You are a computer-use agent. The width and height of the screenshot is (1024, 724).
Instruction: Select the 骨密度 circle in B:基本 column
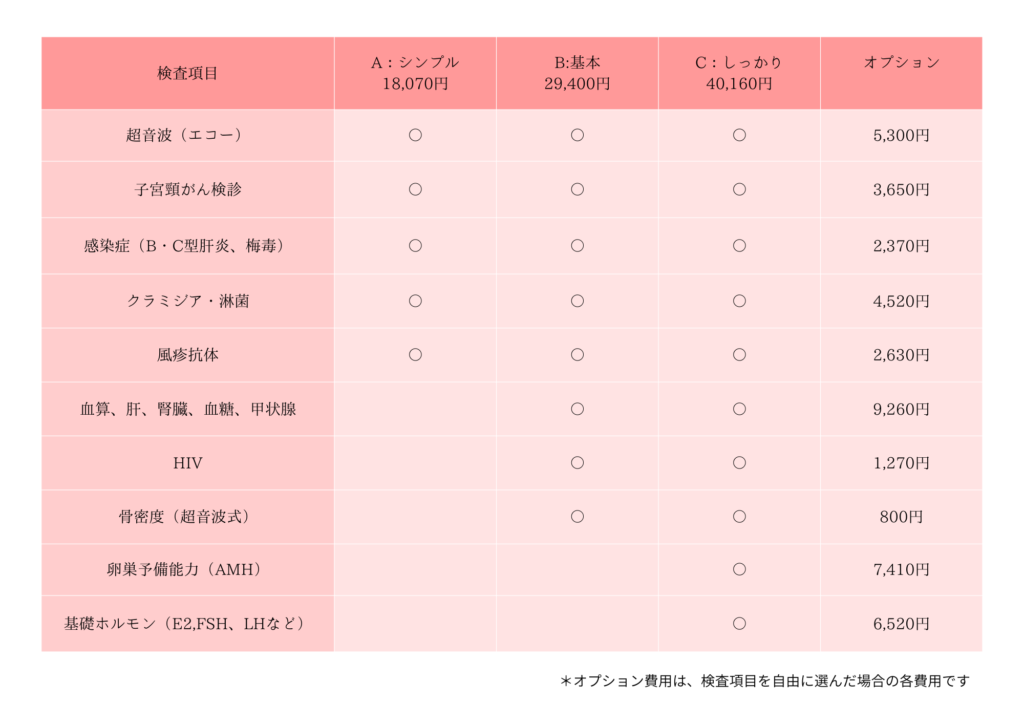click(577, 516)
